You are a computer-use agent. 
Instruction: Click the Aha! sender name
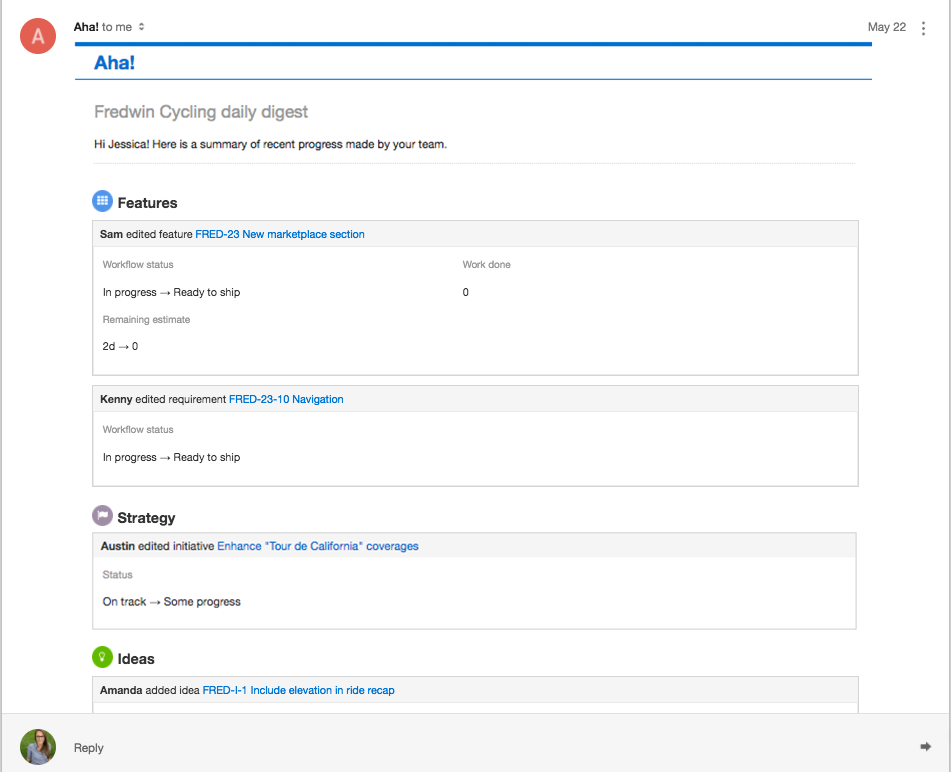tap(86, 27)
